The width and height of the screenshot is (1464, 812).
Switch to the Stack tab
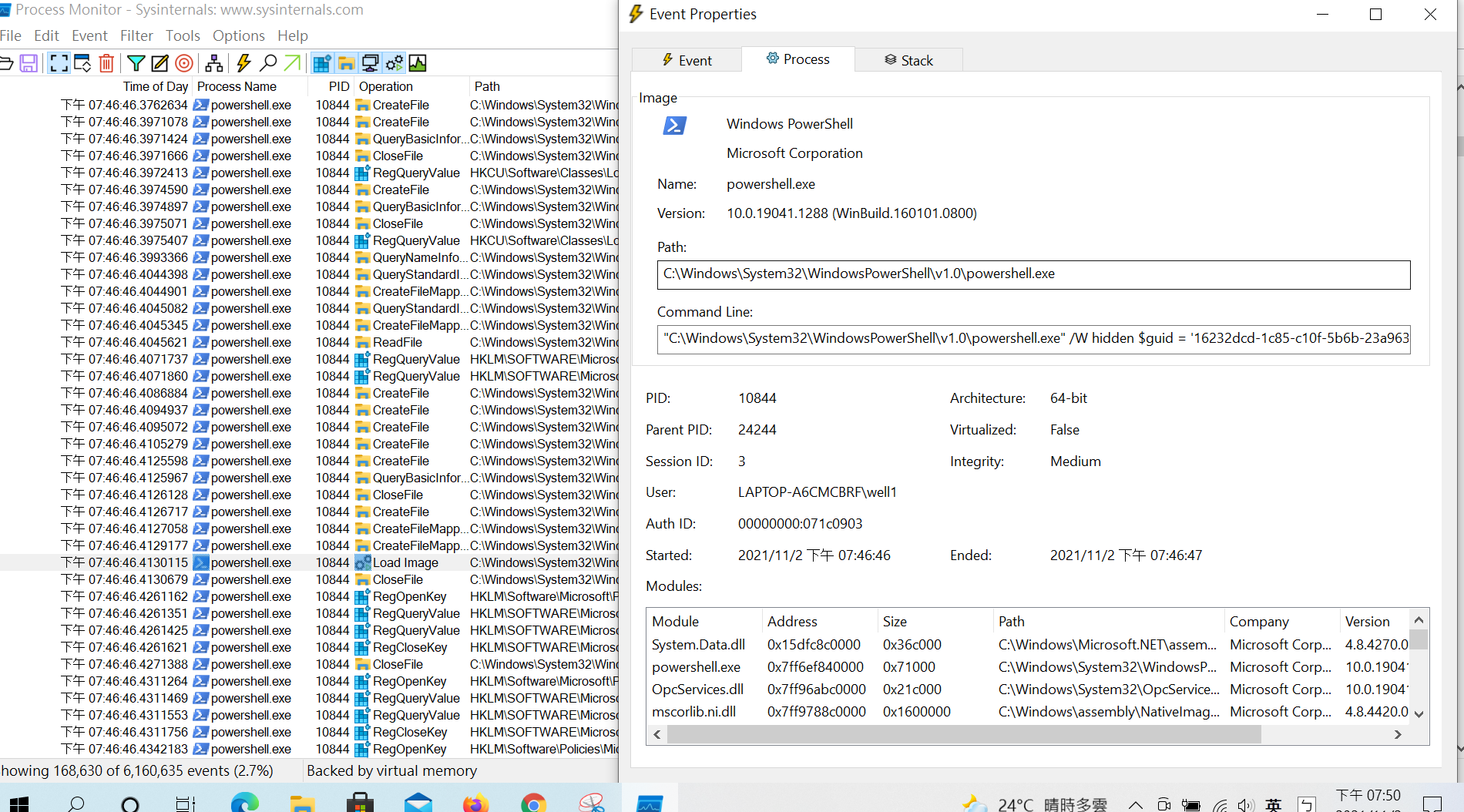[x=908, y=60]
